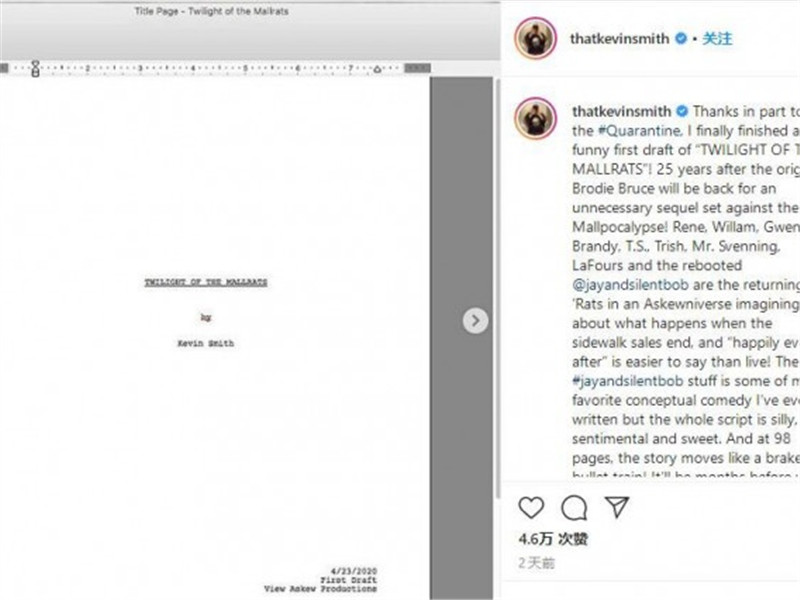Share post via paper plane icon

[617, 507]
